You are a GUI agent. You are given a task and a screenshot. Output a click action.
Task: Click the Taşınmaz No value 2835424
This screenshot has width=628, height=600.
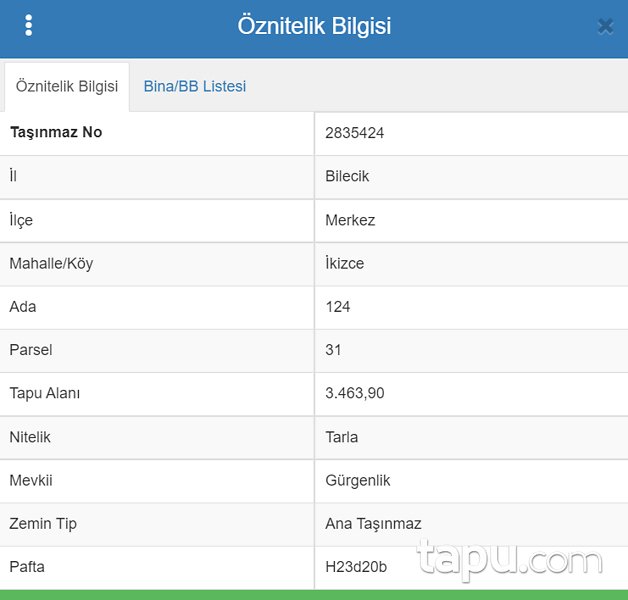(354, 133)
